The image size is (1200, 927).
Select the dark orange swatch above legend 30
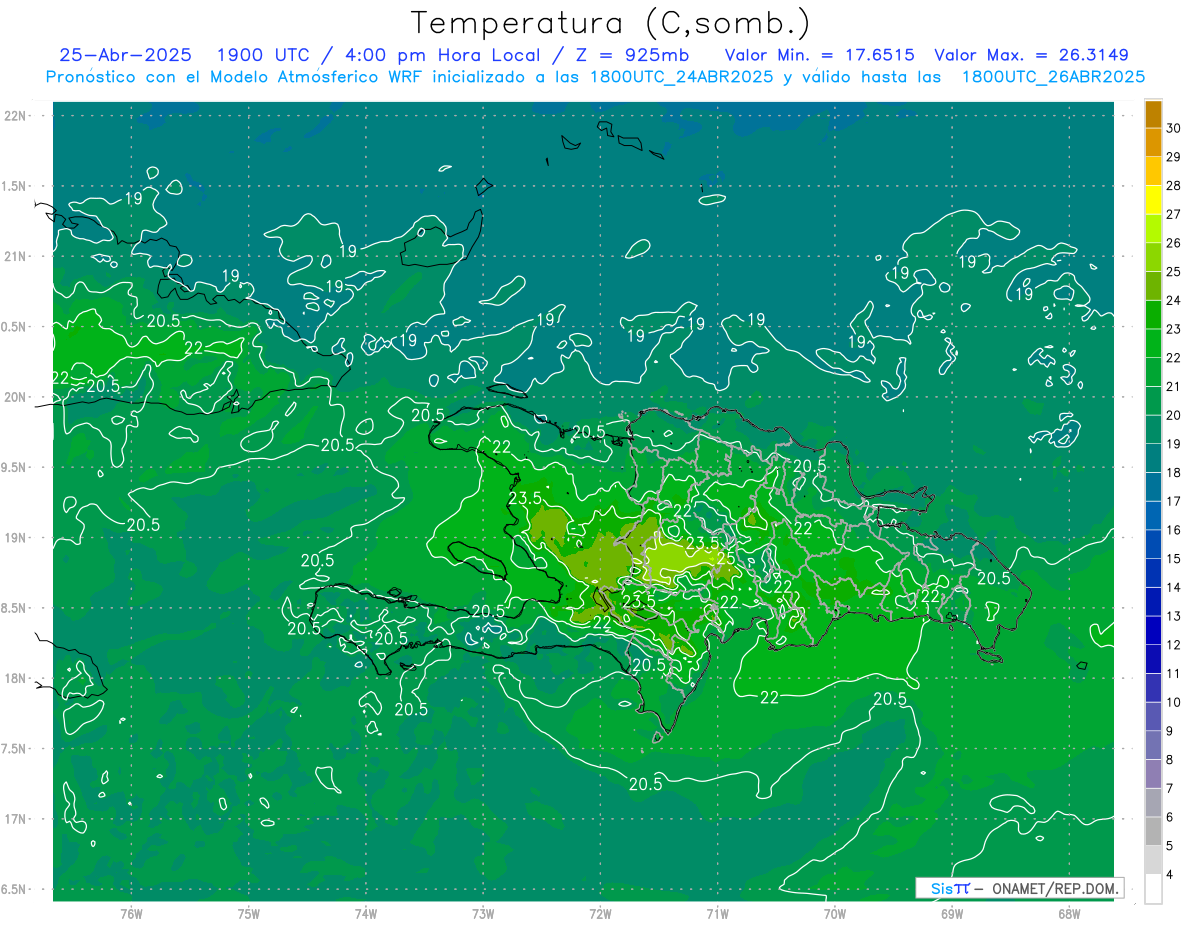(1153, 113)
